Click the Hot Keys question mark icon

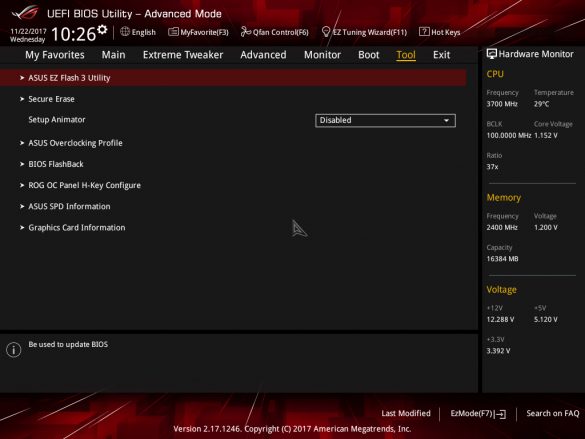point(424,32)
